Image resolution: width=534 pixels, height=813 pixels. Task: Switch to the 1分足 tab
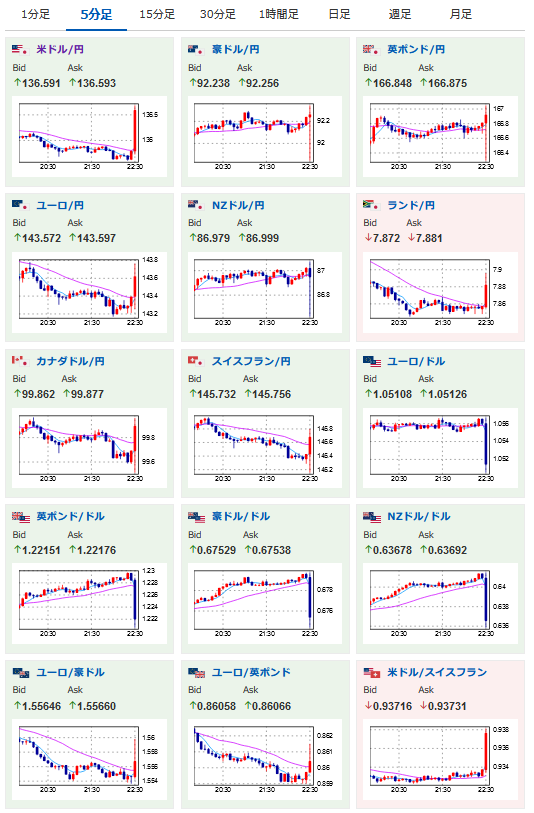pyautogui.click(x=36, y=15)
